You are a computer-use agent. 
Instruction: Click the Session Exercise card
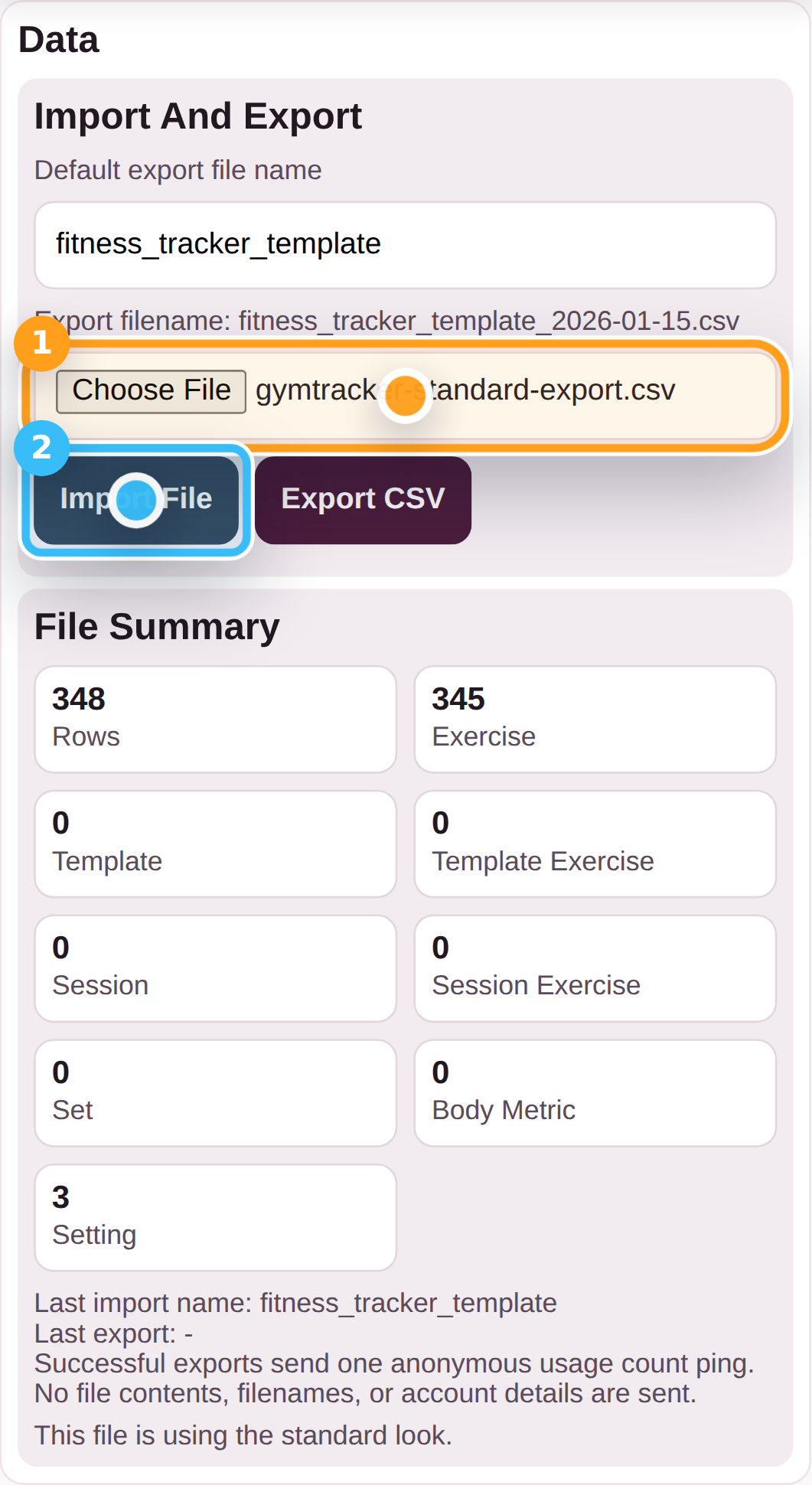tap(595, 968)
